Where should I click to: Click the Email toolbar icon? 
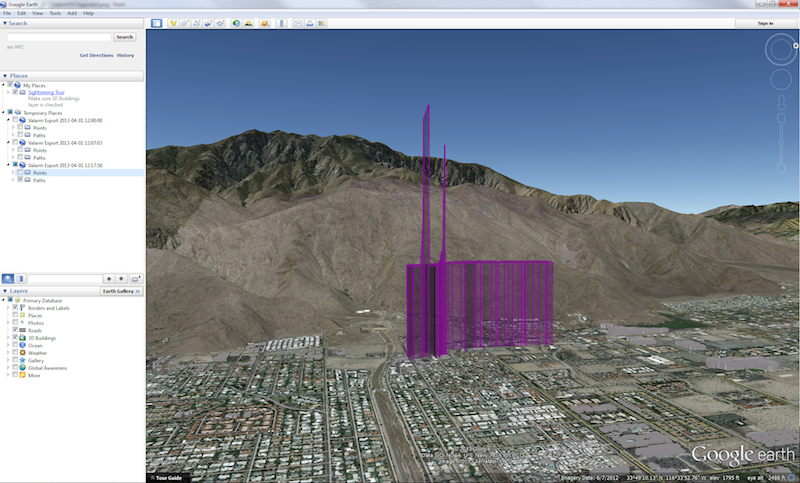click(298, 22)
